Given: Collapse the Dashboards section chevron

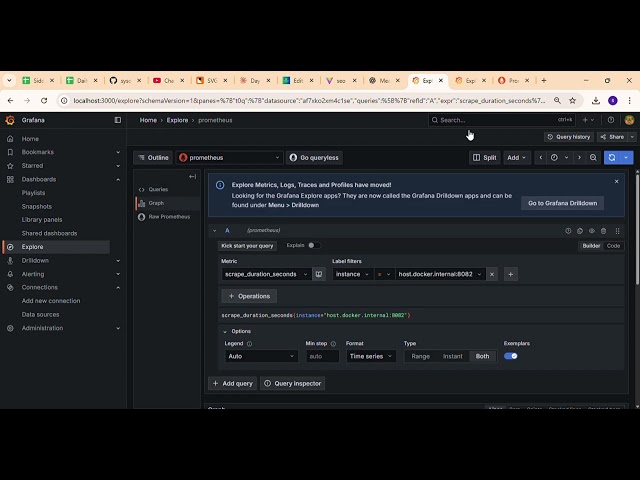Looking at the screenshot, I should [118, 179].
